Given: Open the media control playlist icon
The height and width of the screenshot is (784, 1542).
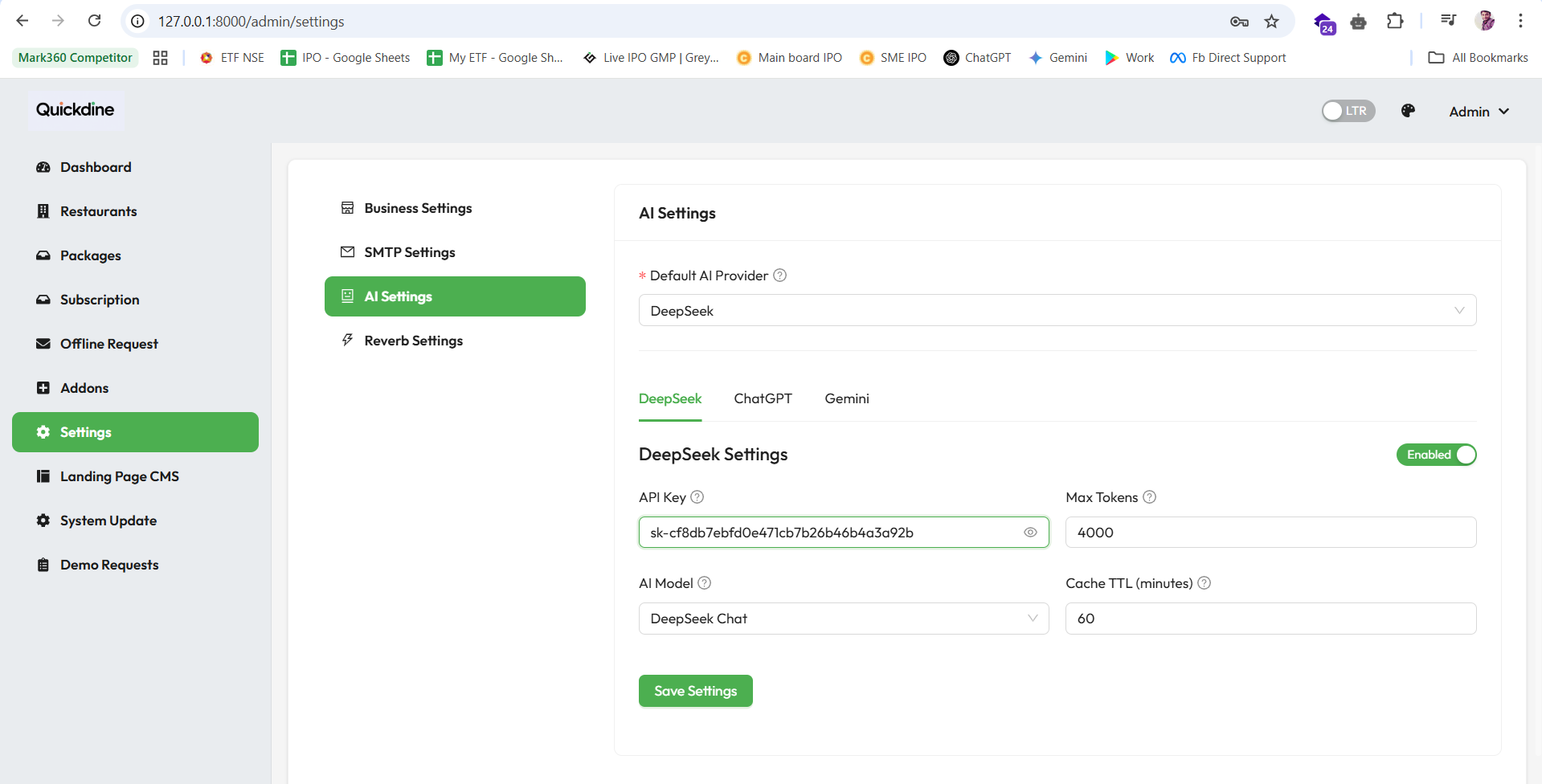Looking at the screenshot, I should point(1448,21).
